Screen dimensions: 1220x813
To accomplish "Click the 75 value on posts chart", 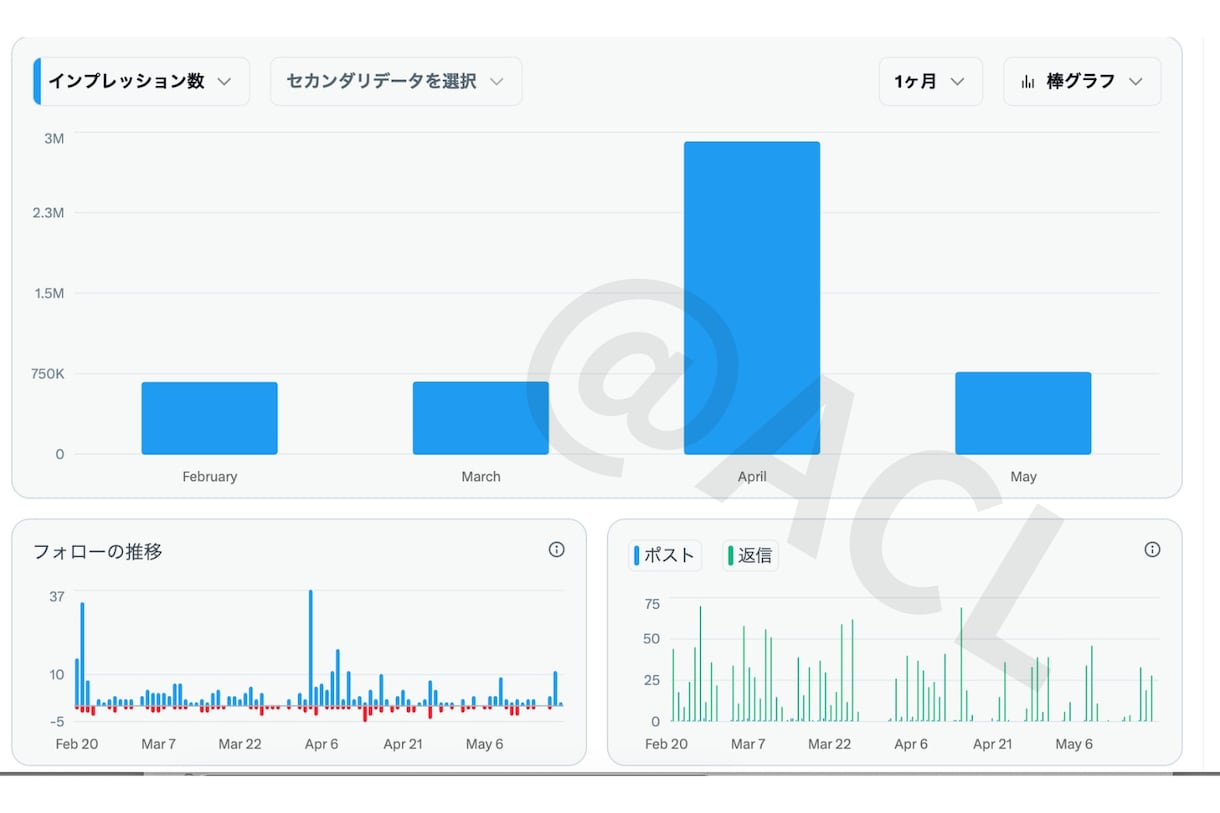I will pos(652,604).
